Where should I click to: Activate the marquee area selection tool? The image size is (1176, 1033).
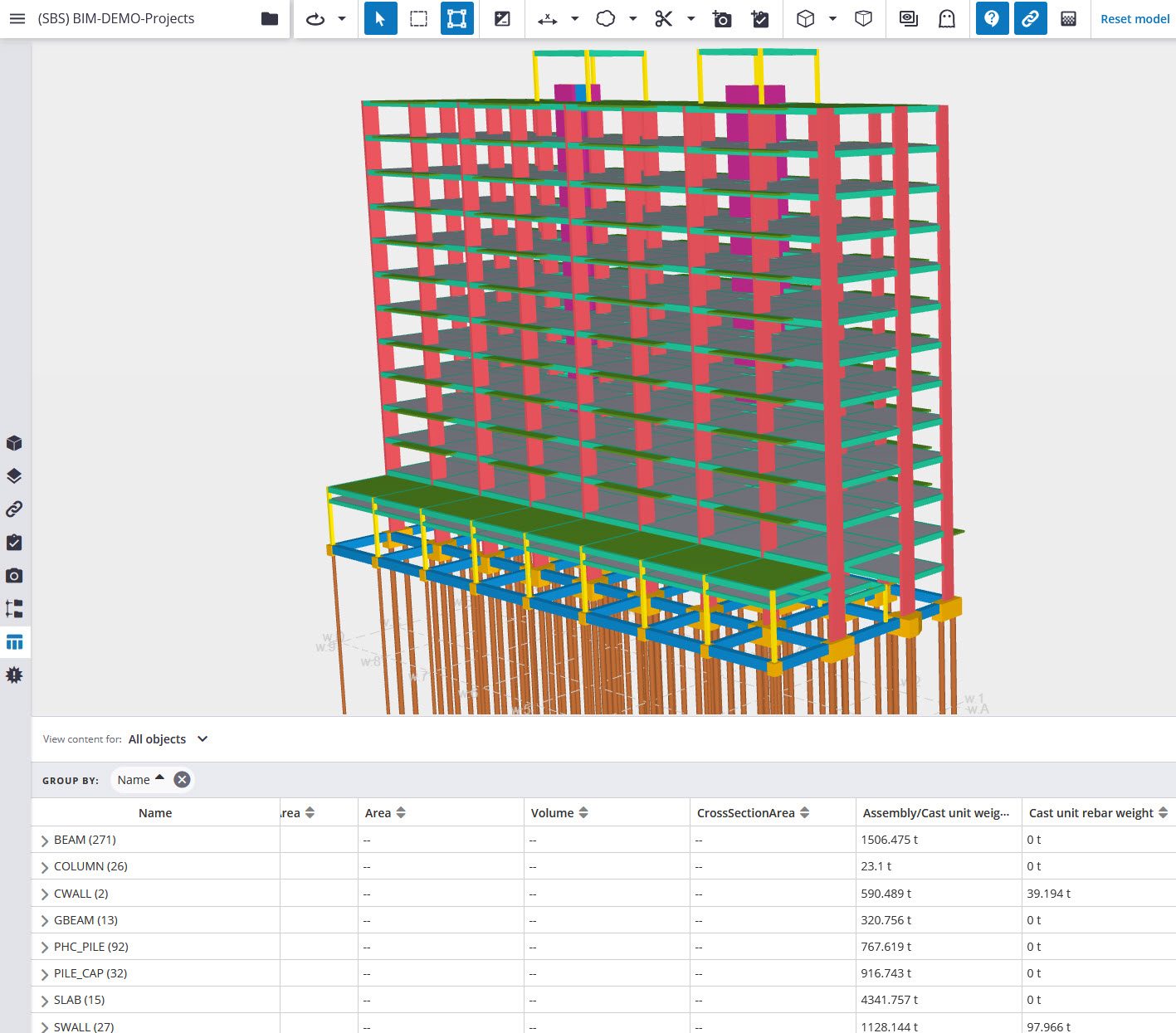pos(418,18)
